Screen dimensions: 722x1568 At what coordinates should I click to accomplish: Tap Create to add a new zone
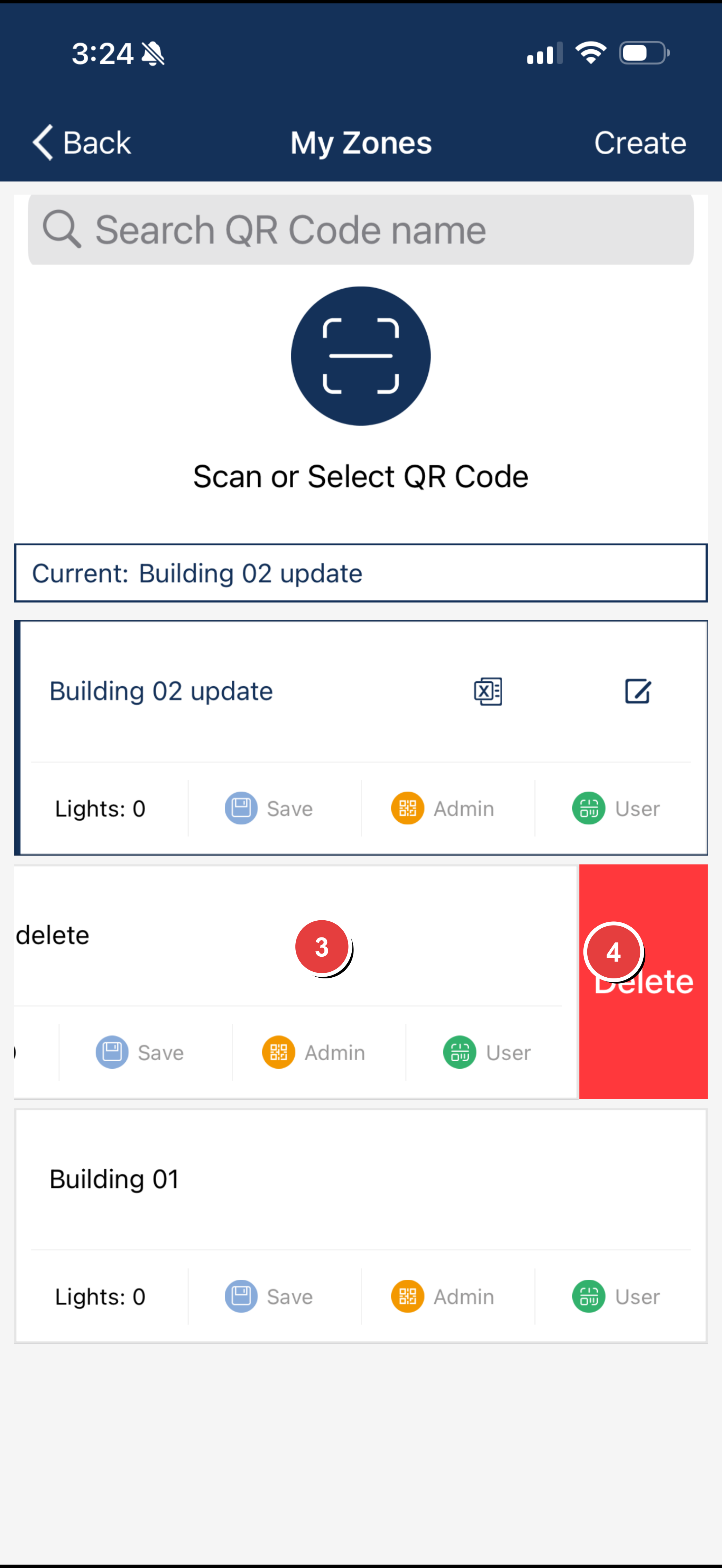pos(640,142)
